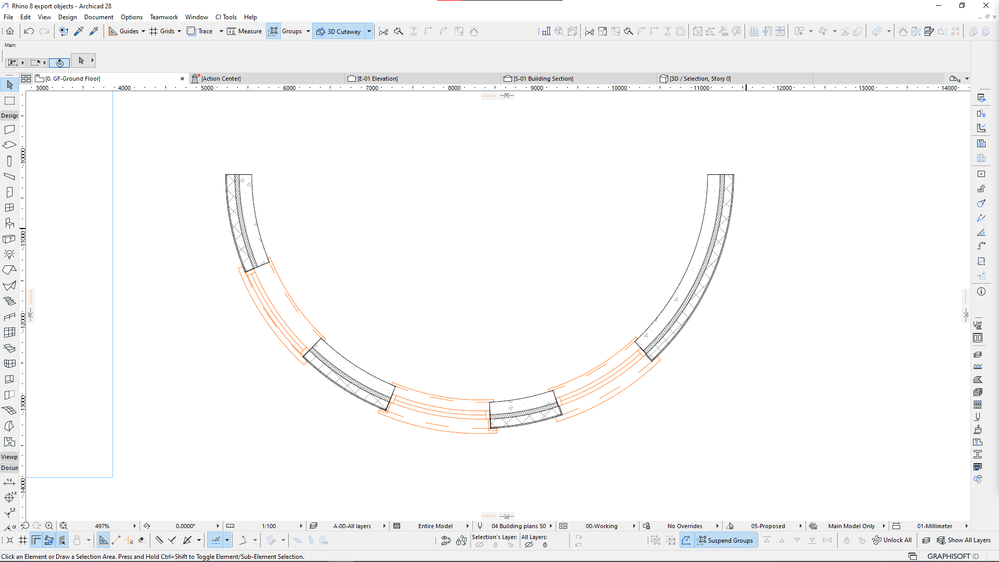This screenshot has width=999, height=562.
Task: Open the 3D Cutaway dropdown arrow
Action: (369, 31)
